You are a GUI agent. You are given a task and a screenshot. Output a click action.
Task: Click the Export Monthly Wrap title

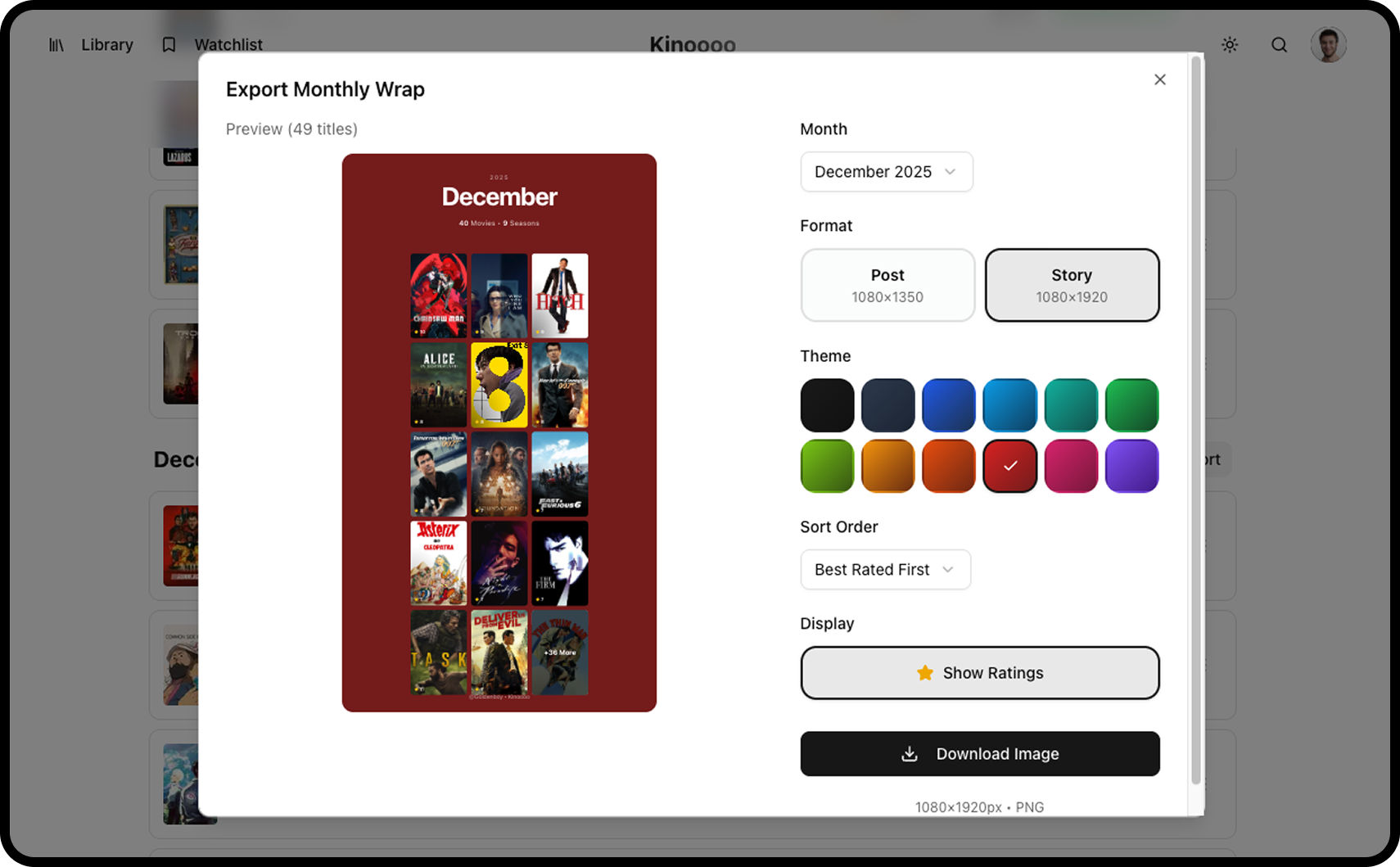[325, 89]
